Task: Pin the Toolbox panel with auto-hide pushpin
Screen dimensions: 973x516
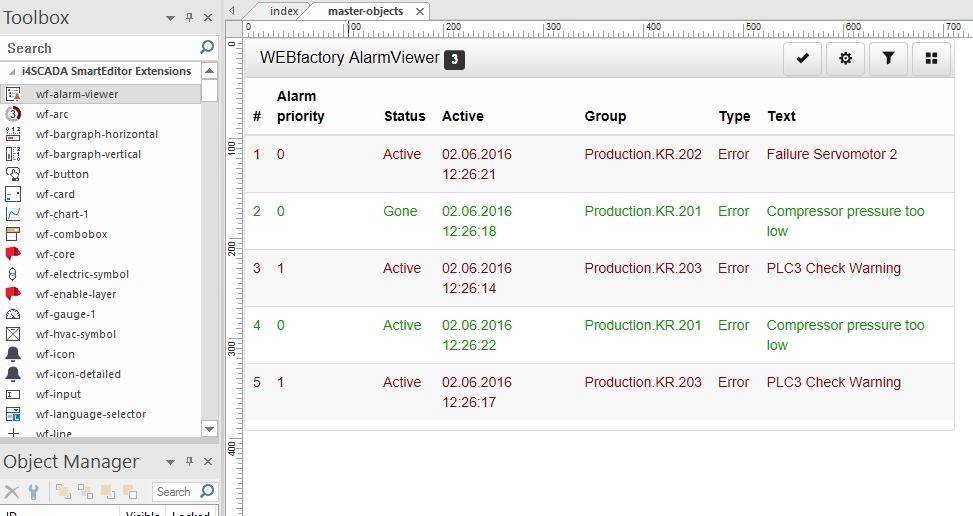Action: tap(189, 18)
